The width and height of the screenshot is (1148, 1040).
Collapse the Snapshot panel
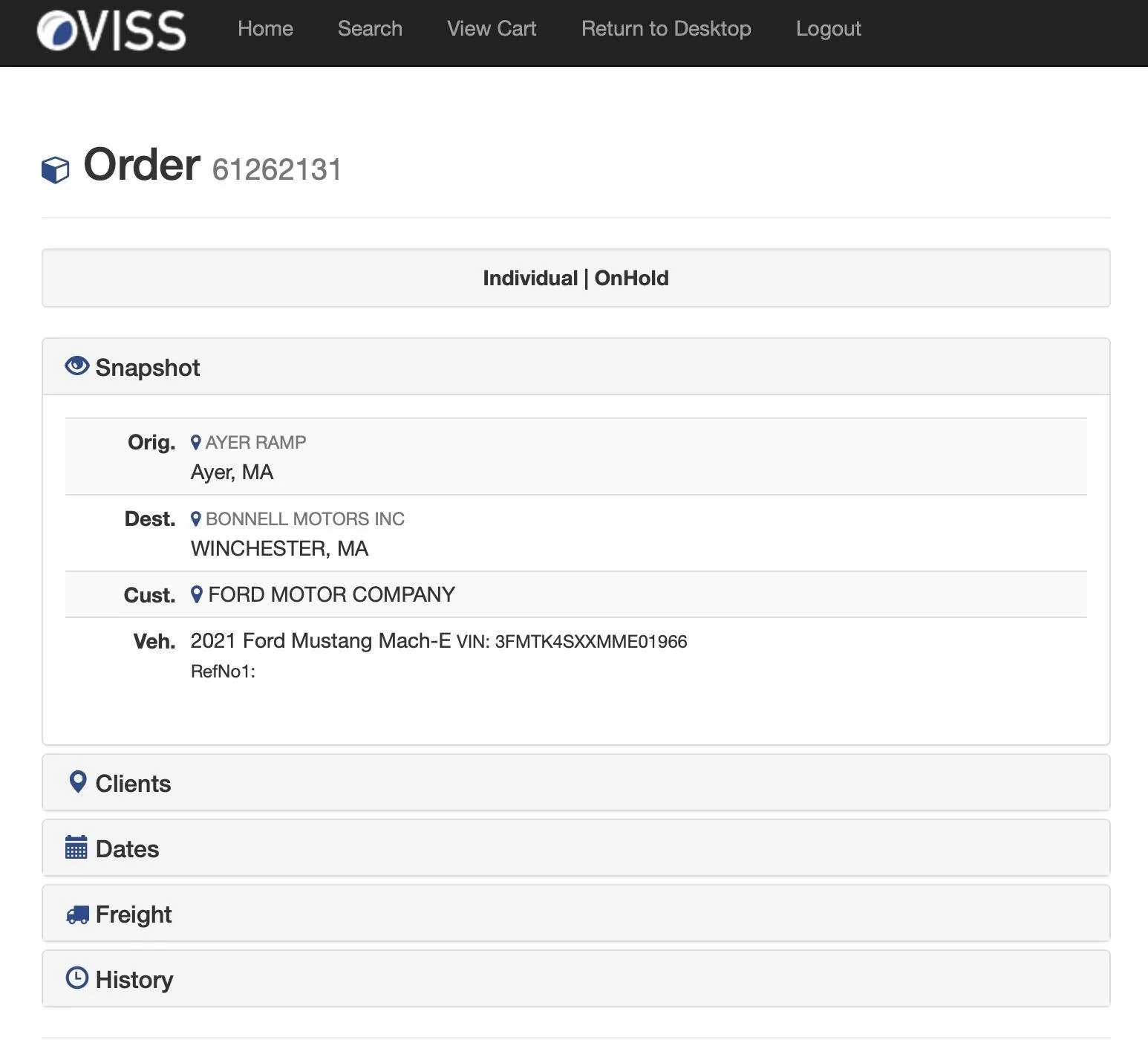[576, 367]
